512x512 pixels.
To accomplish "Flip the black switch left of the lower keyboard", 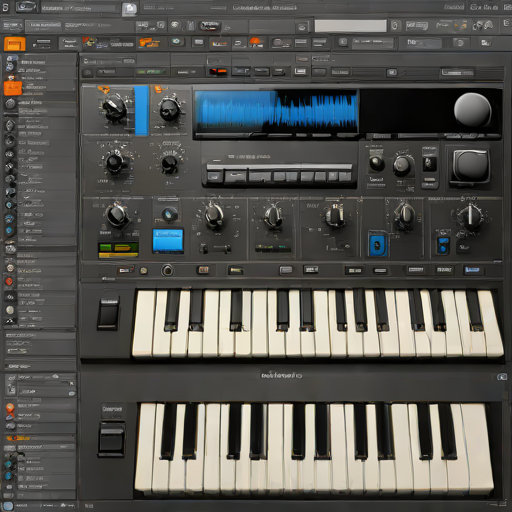I will click(112, 439).
